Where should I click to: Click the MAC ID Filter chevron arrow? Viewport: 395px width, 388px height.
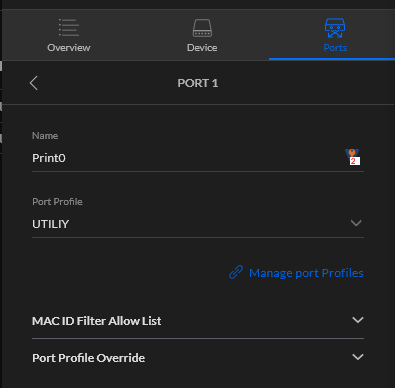point(358,320)
